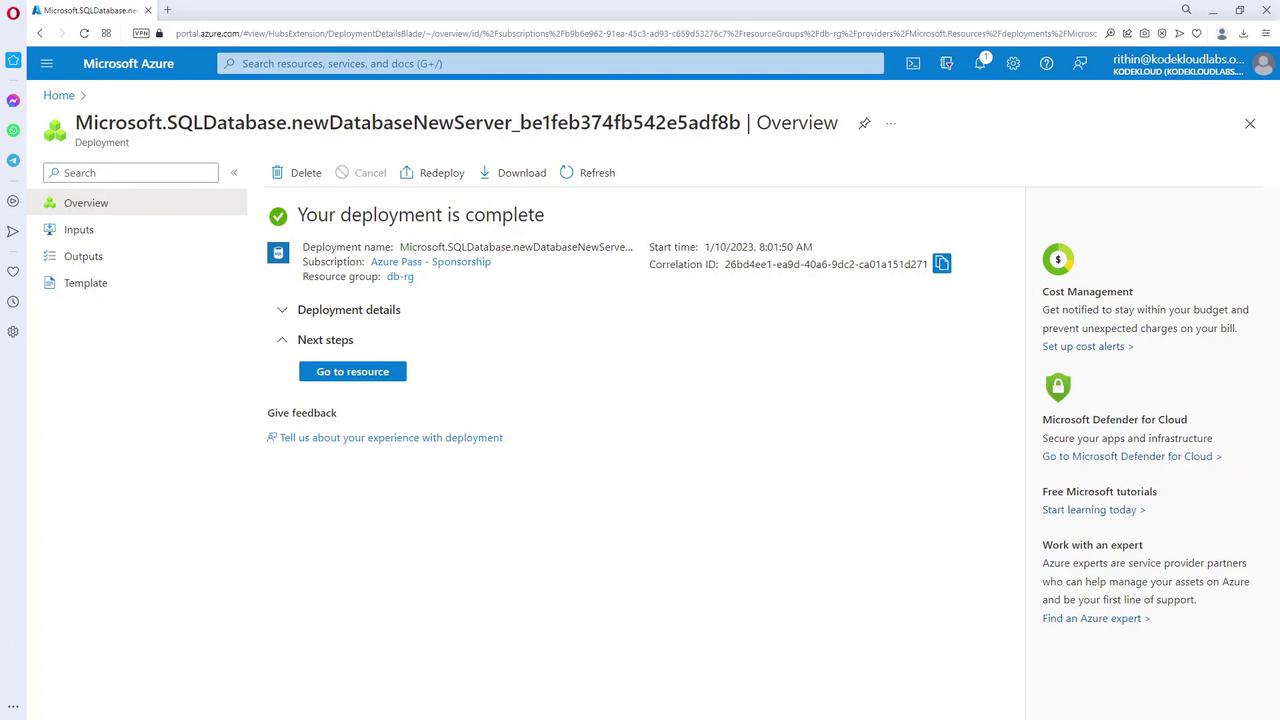The height and width of the screenshot is (720, 1280).
Task: Click the Opera logo menu button
Action: point(13,13)
